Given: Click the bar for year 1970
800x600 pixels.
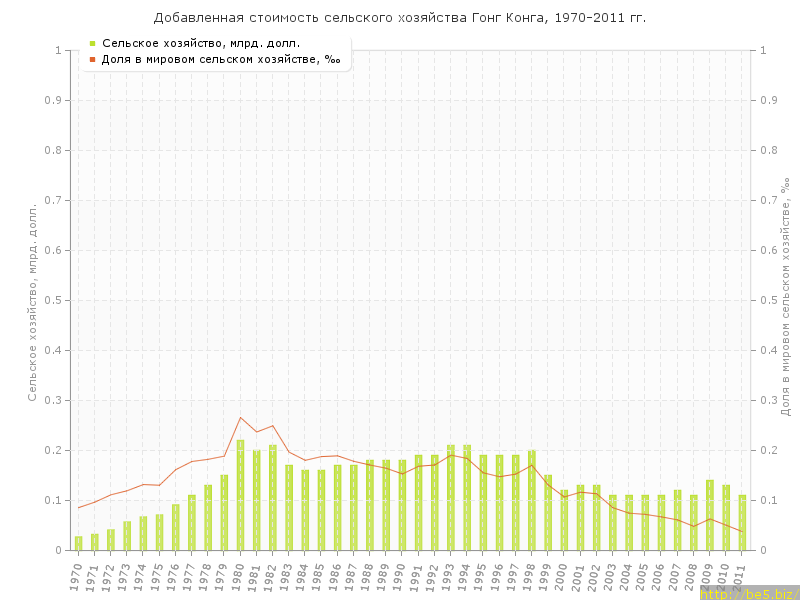Looking at the screenshot, I should (79, 543).
